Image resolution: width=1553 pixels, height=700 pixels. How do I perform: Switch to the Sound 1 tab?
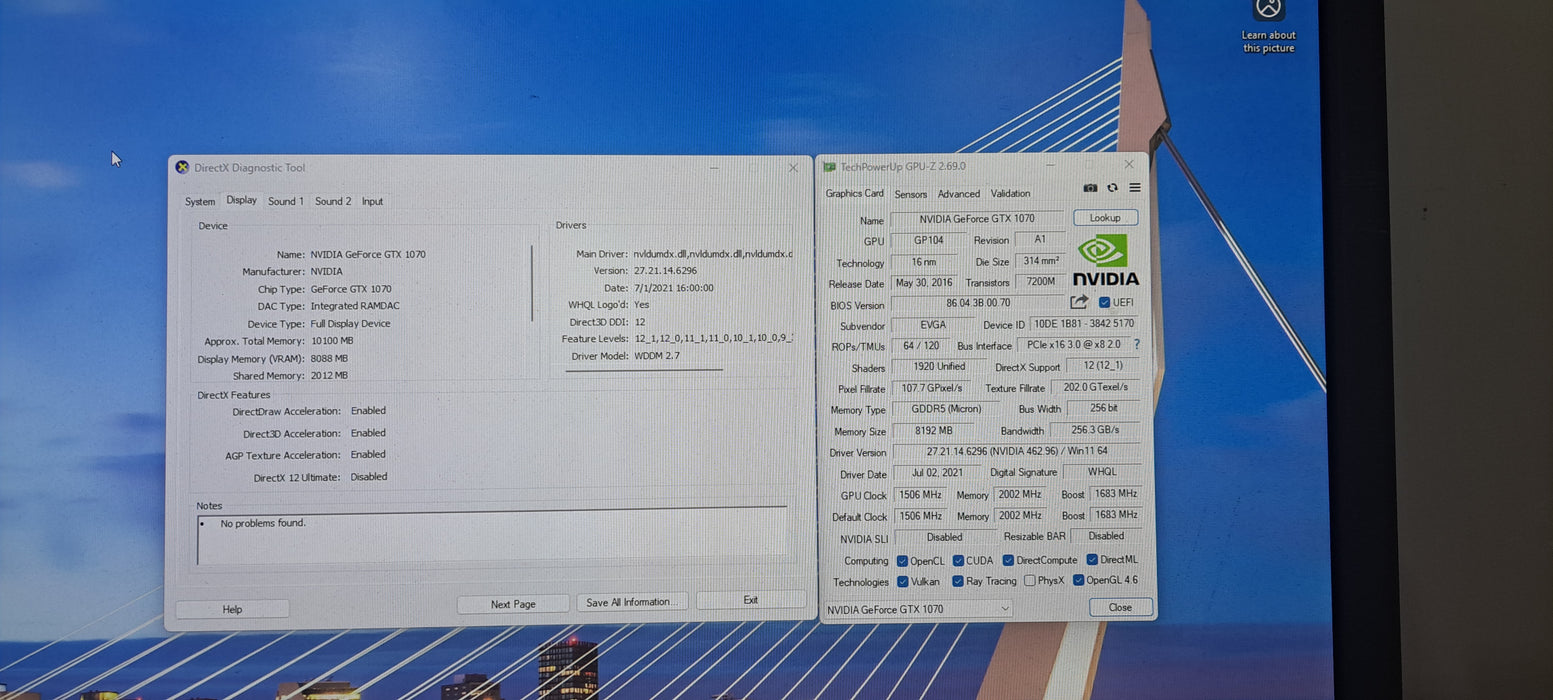coord(285,201)
